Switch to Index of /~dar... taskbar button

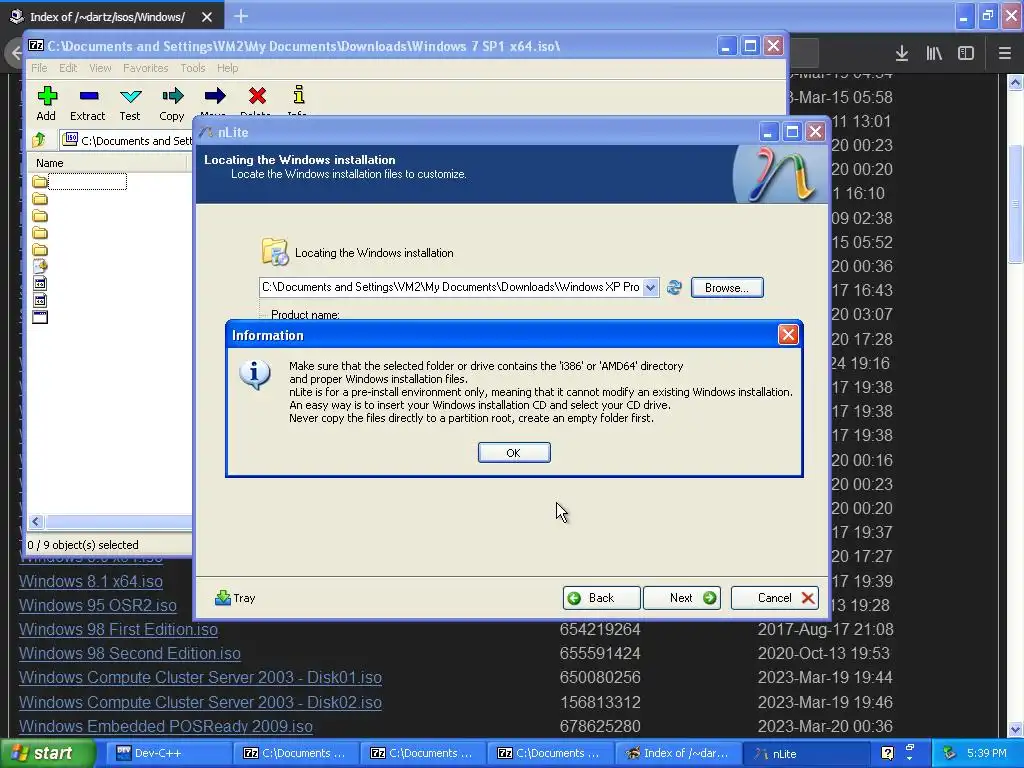coord(679,753)
